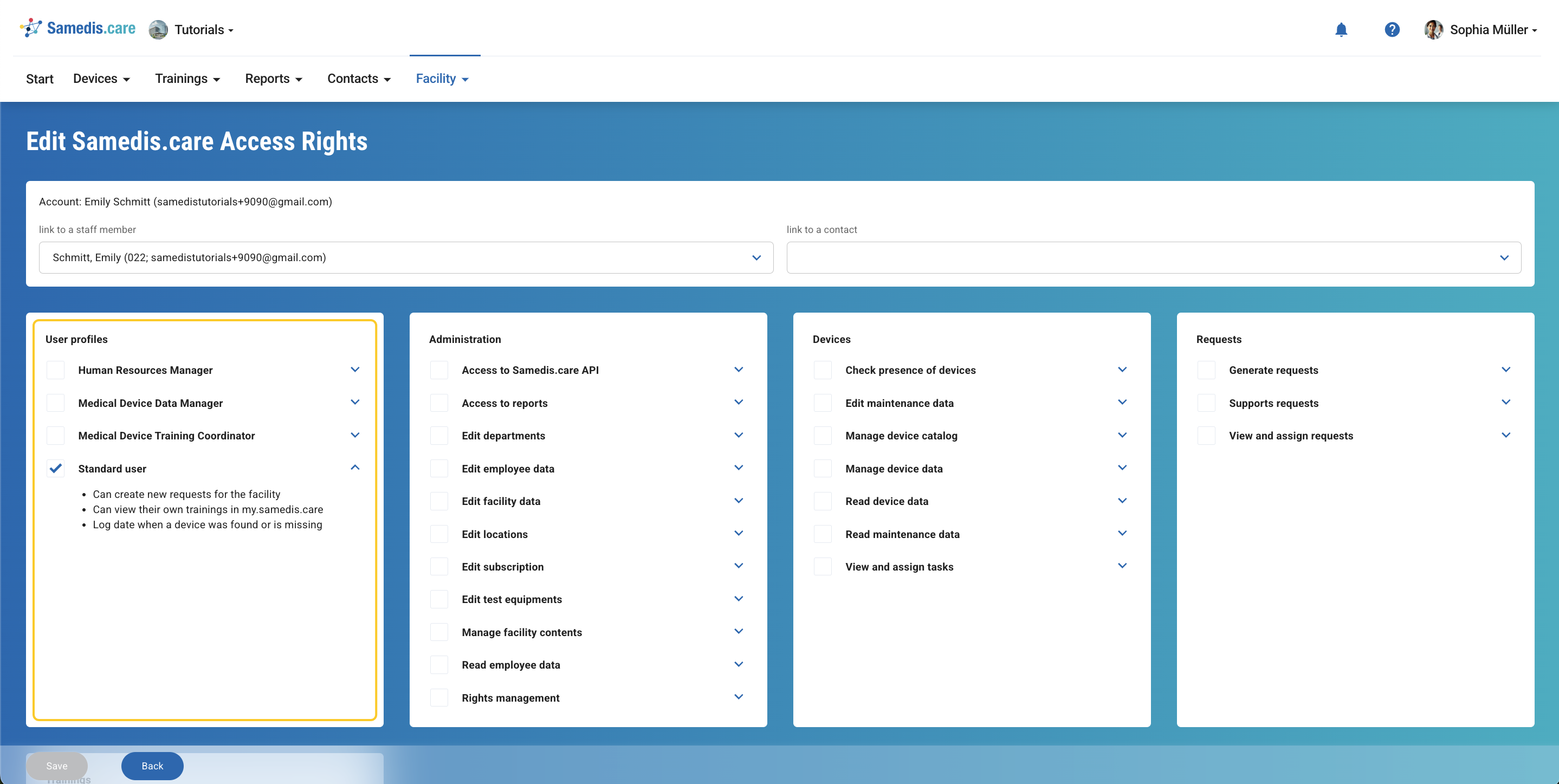Expand the Edit subscription description
This screenshot has height=784, width=1559.
(739, 566)
